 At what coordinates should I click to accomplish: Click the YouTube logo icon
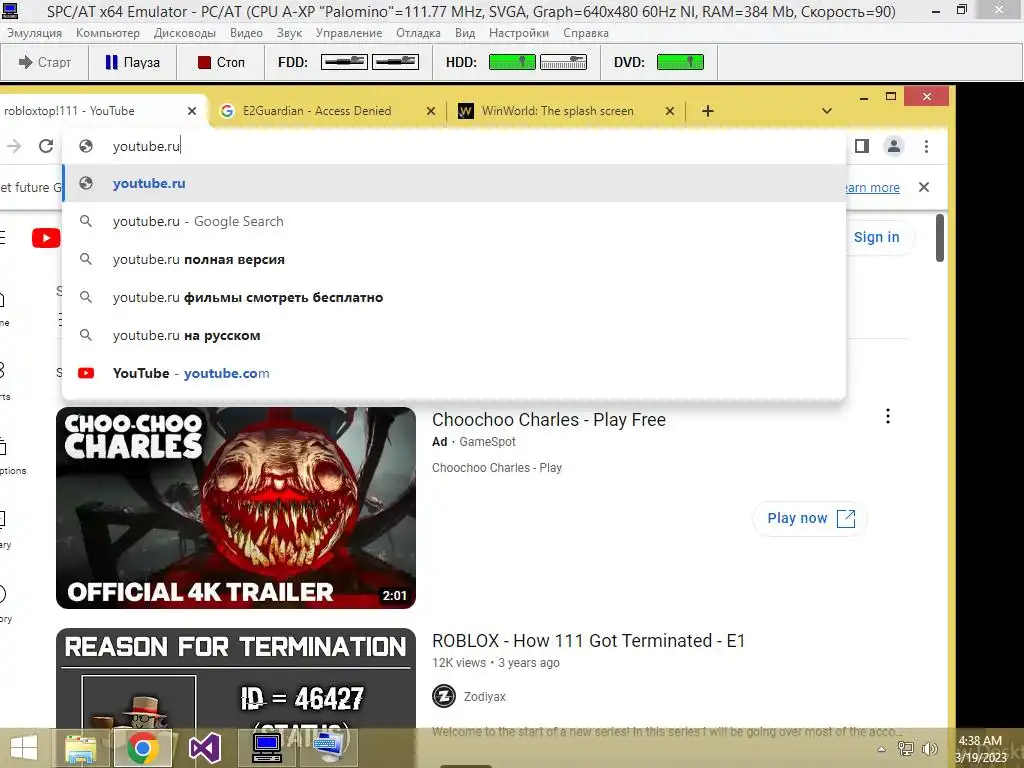[x=46, y=238]
